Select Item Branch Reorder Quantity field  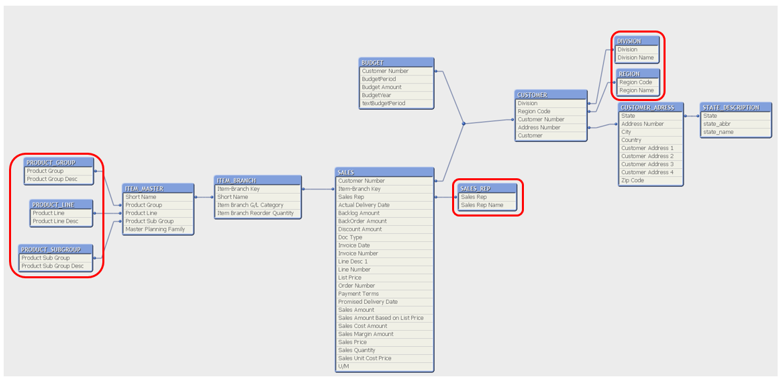258,213
